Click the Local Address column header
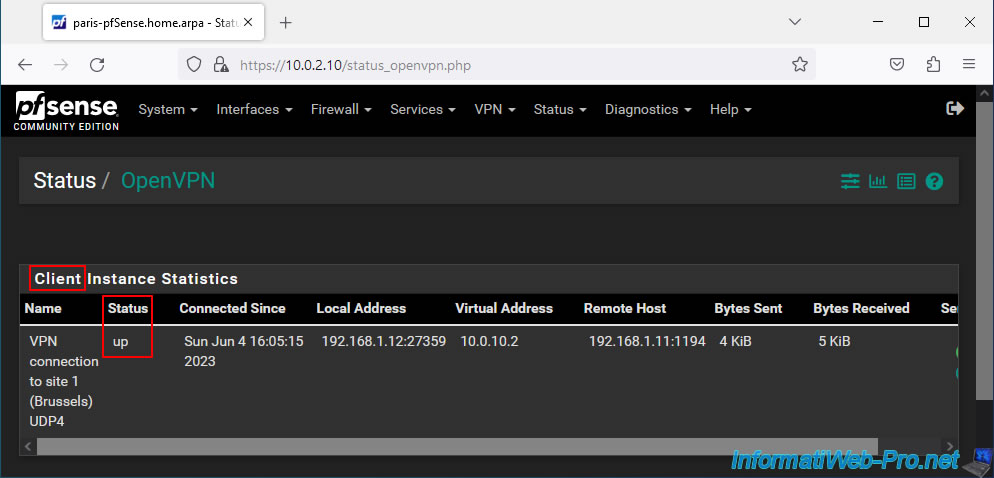 [361, 309]
